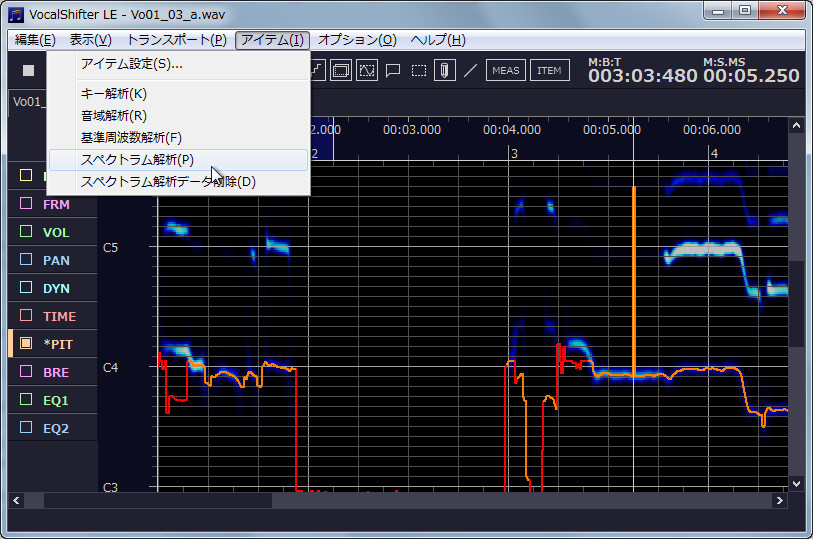
Task: Select the waveform display toolbar icon
Action: click(x=367, y=70)
